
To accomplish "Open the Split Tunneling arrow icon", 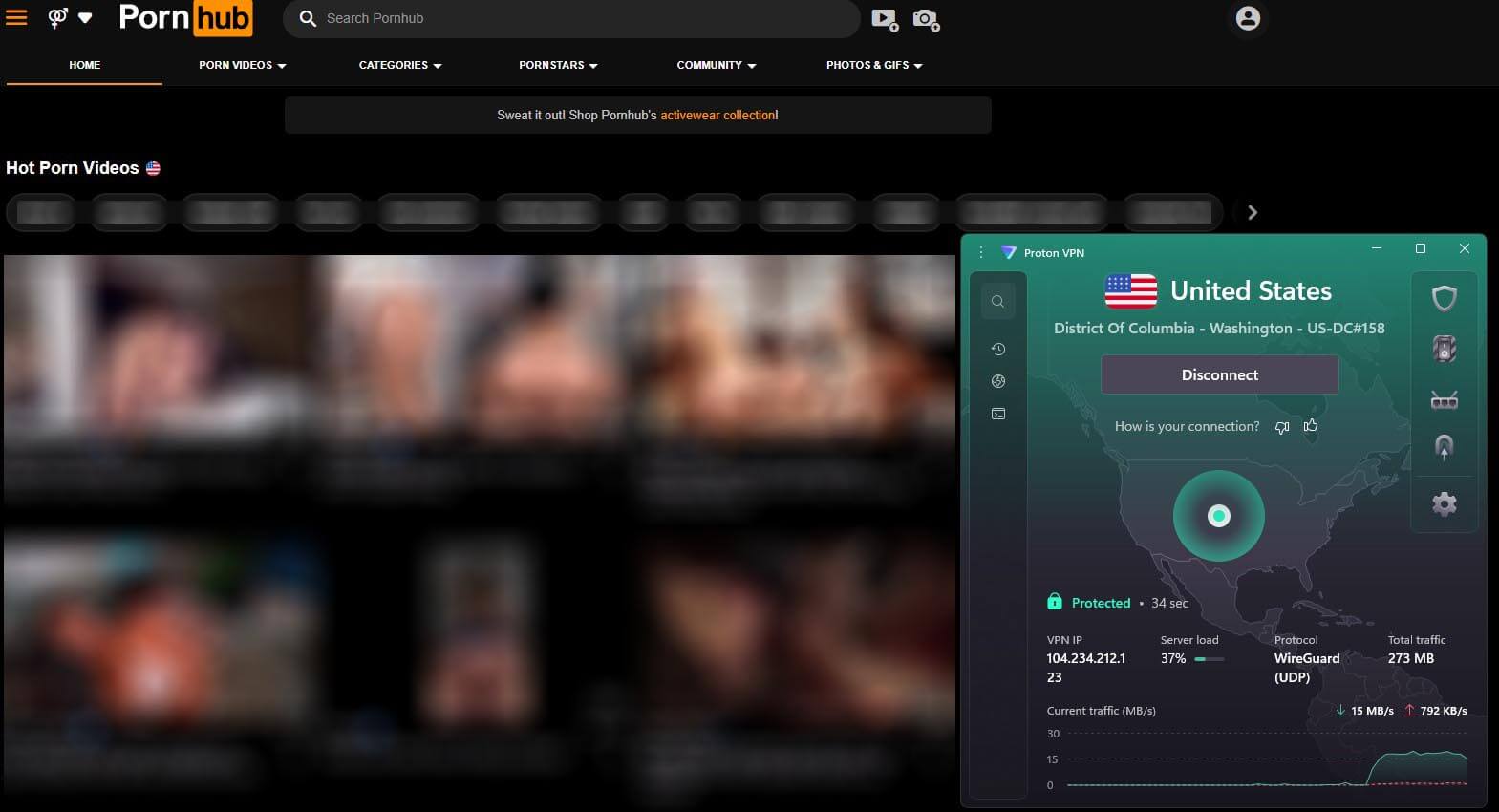I will tap(1444, 447).
